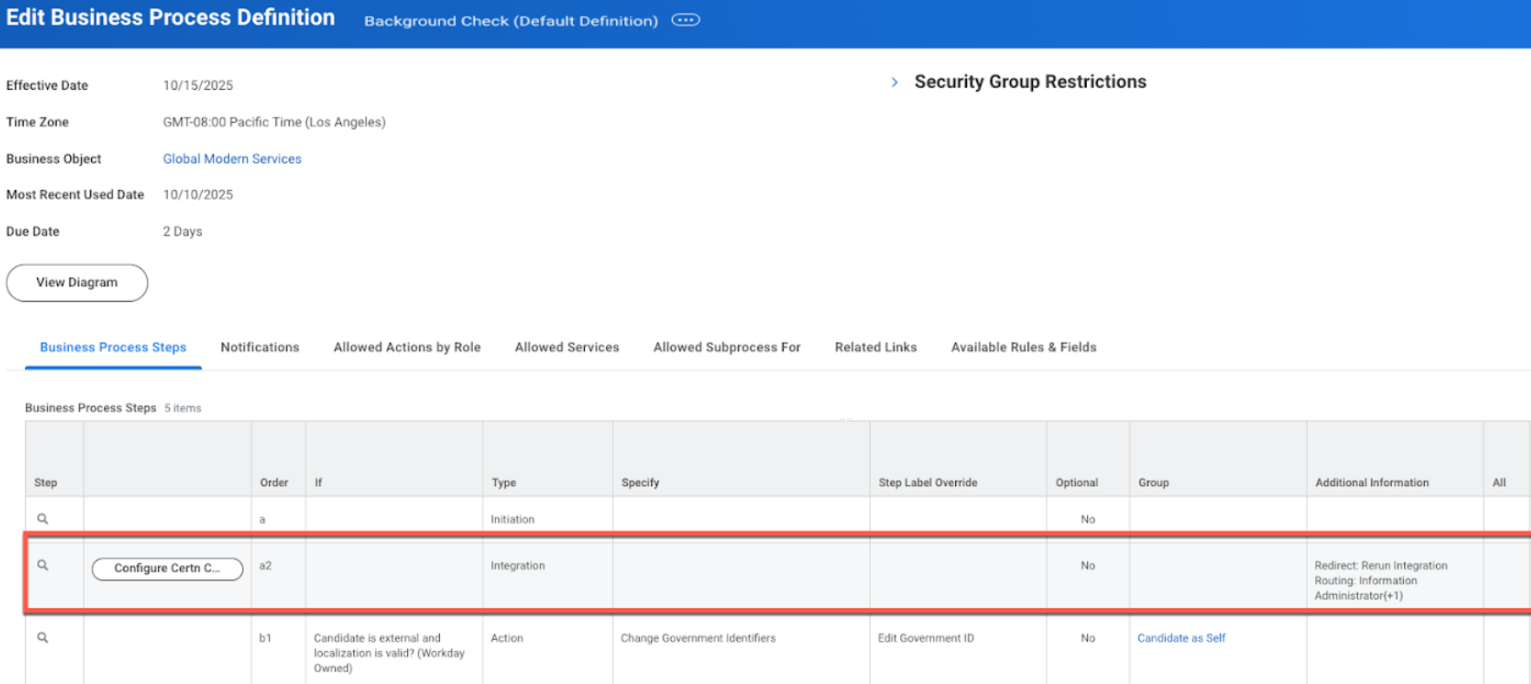1531x684 pixels.
Task: Show Available Rules & Fields tab
Action: pos(1024,347)
